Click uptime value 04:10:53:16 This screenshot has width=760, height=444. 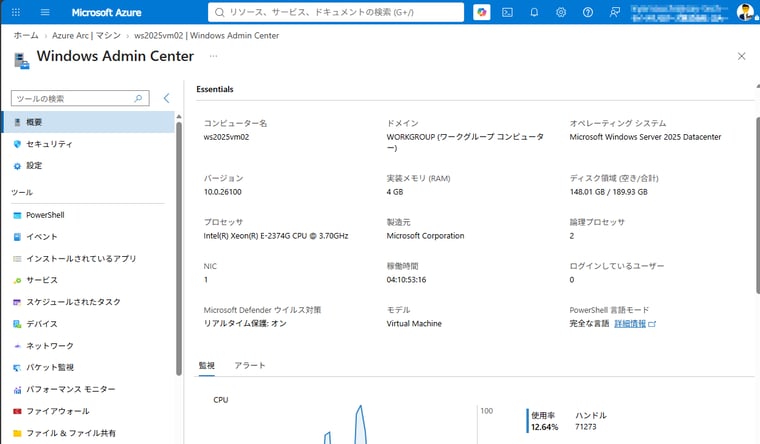(x=406, y=280)
